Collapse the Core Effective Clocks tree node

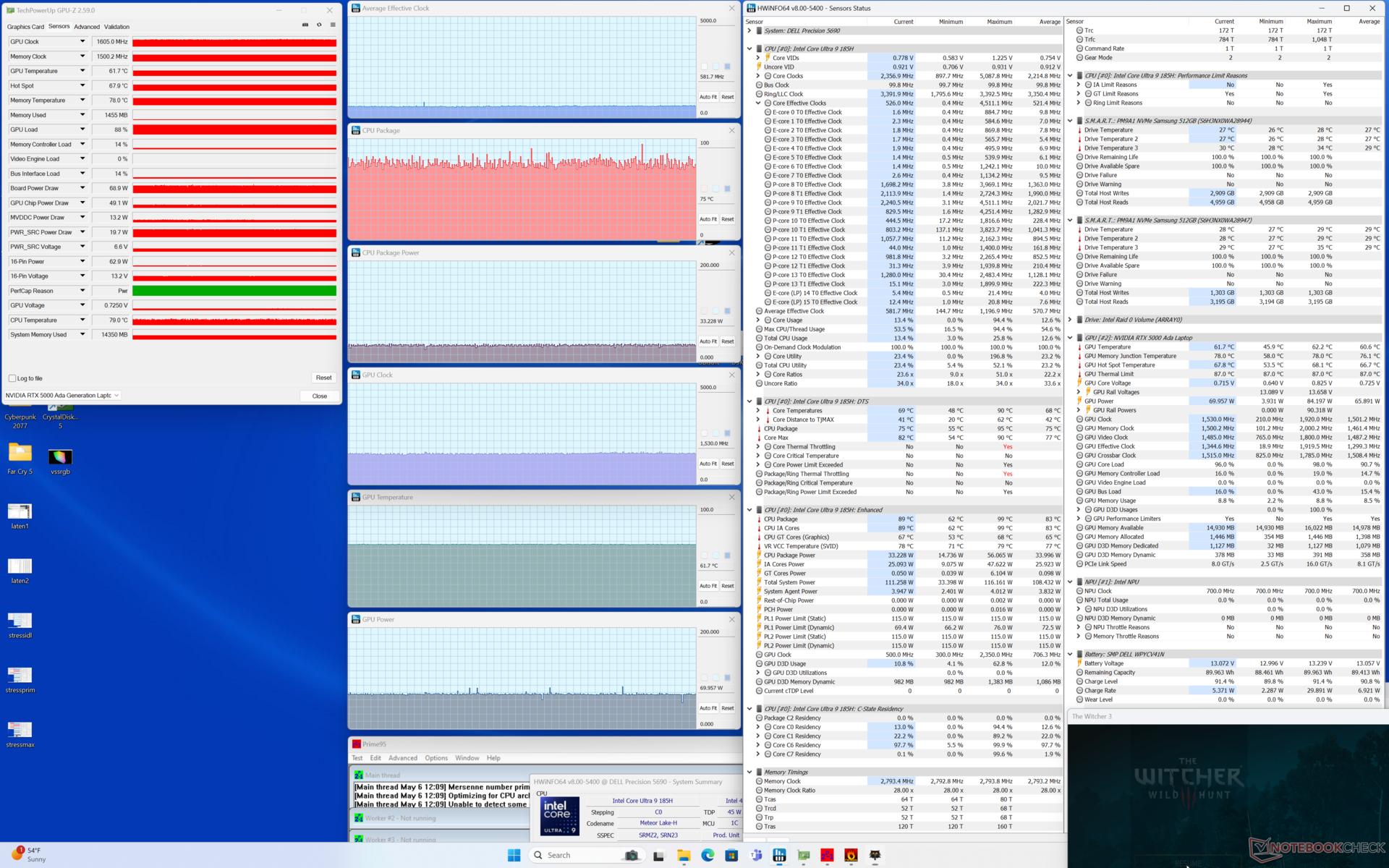[x=758, y=103]
